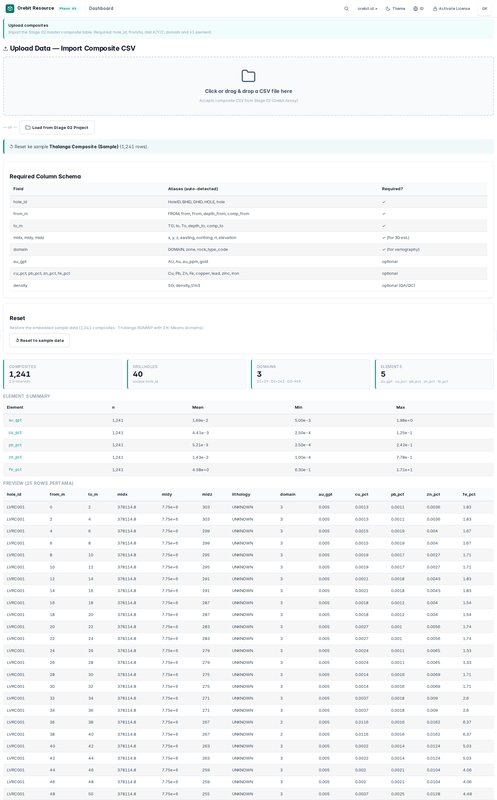Click the Phase 03 badge

68,9
